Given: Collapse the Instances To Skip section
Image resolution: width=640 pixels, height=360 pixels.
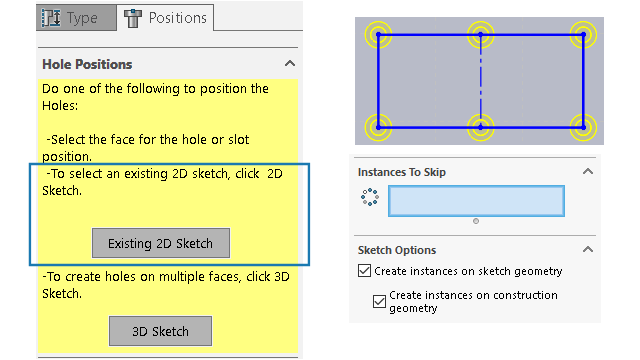Looking at the screenshot, I should (x=588, y=171).
